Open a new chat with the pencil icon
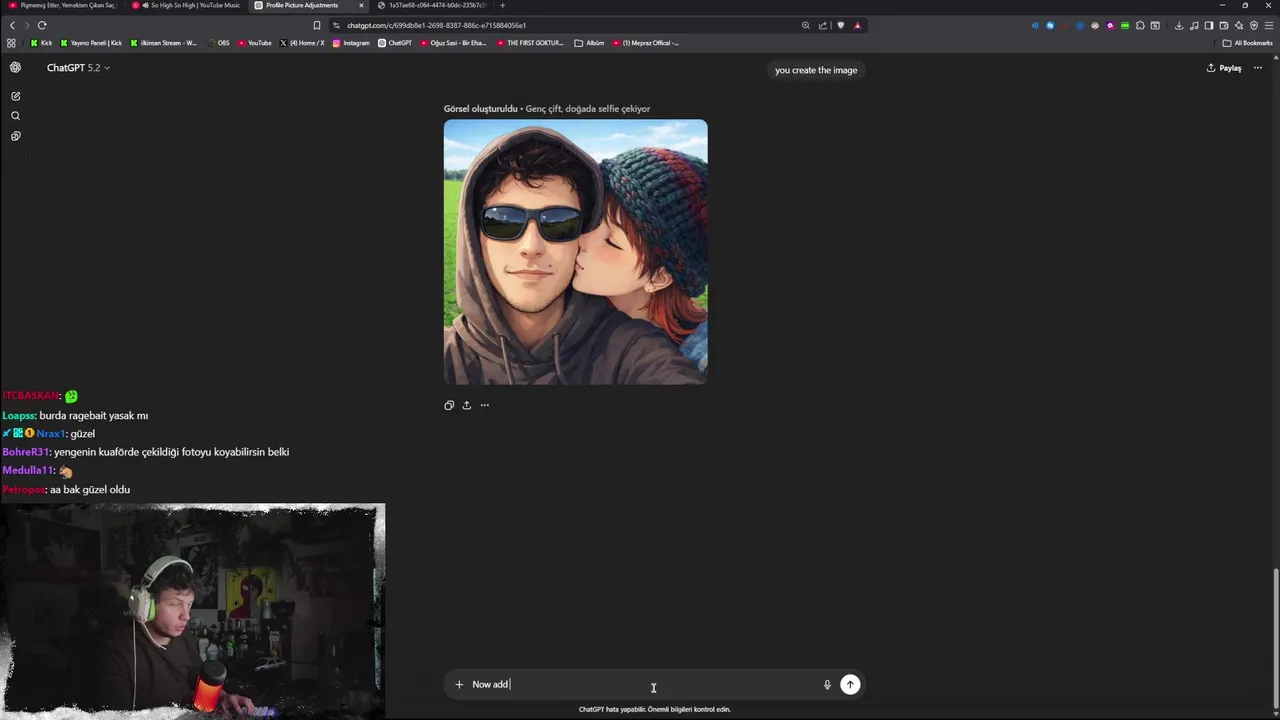This screenshot has width=1280, height=720. (15, 96)
